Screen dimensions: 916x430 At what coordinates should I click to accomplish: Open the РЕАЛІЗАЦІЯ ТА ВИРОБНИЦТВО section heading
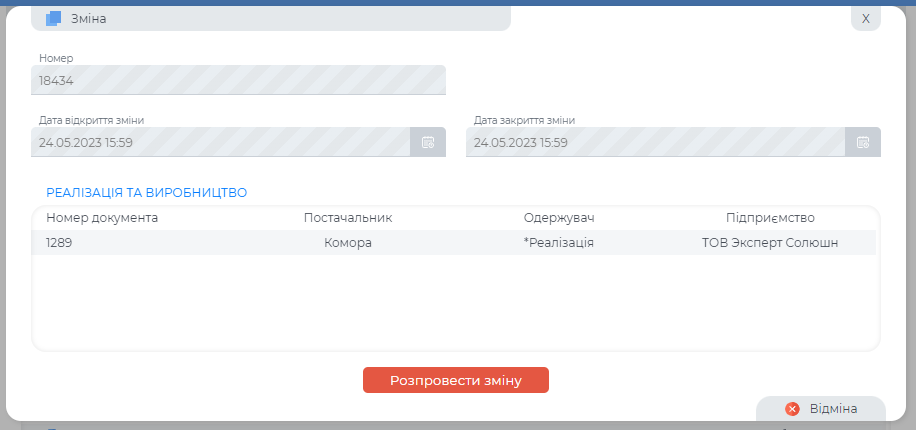[146, 192]
